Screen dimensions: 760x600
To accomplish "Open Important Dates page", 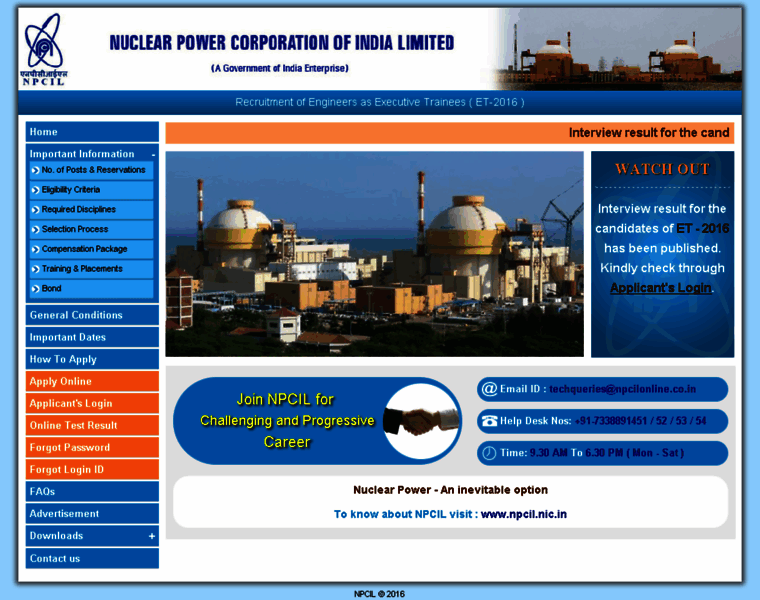I will (92, 337).
